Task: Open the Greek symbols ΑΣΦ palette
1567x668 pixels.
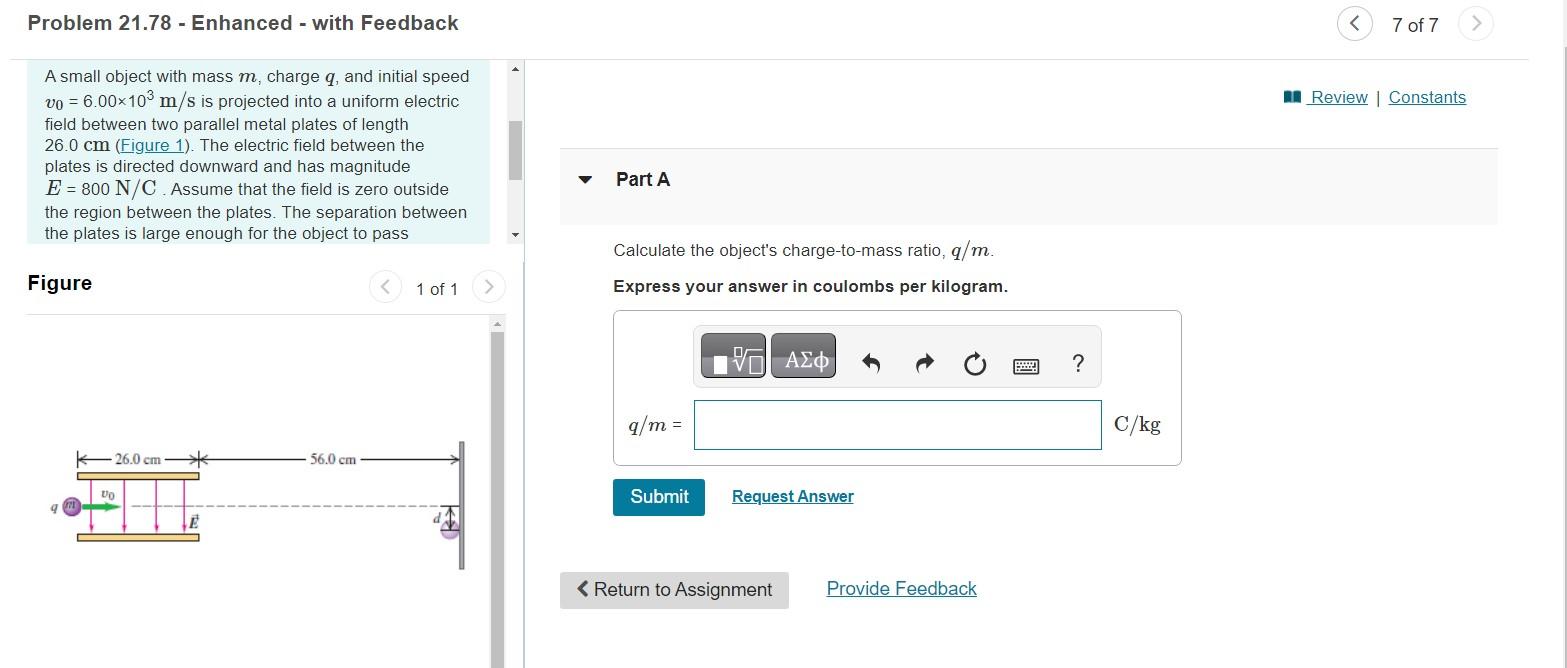Action: point(804,356)
